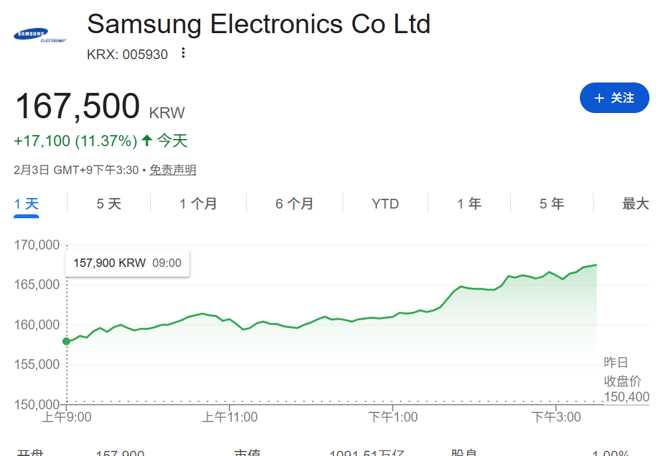Click the 上午11:00 time axis label

tap(229, 416)
